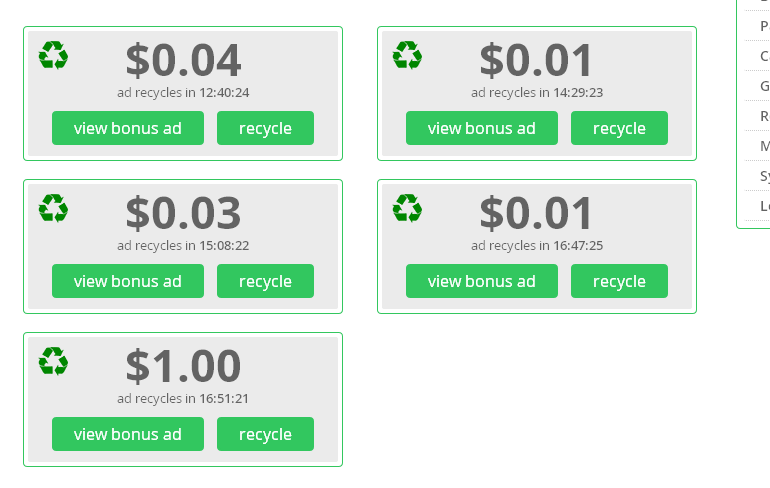
Task: Click recycle icon on the 16:47:25 card
Action: pyautogui.click(x=407, y=208)
